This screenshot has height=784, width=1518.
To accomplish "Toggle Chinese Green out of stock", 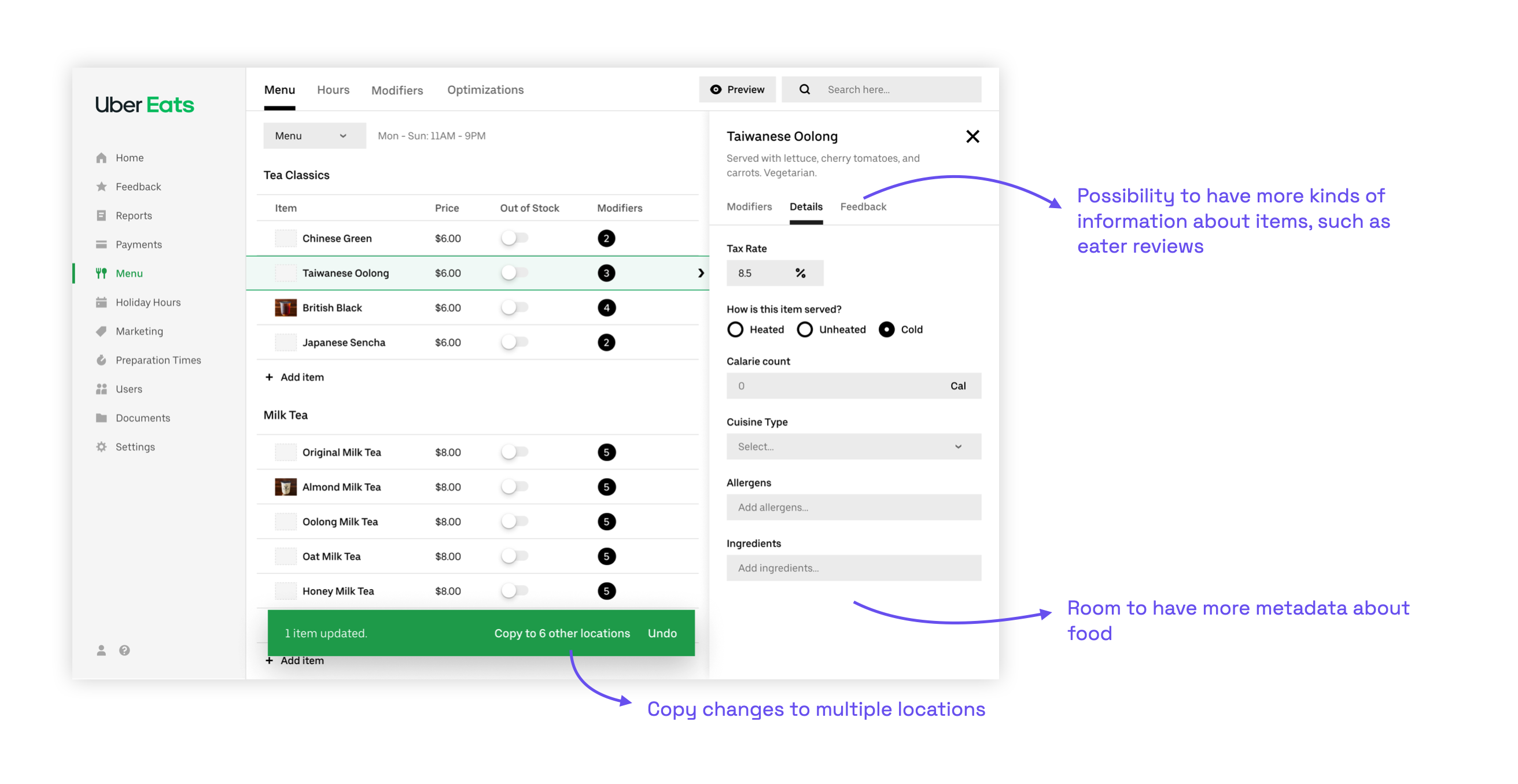I will pyautogui.click(x=515, y=238).
